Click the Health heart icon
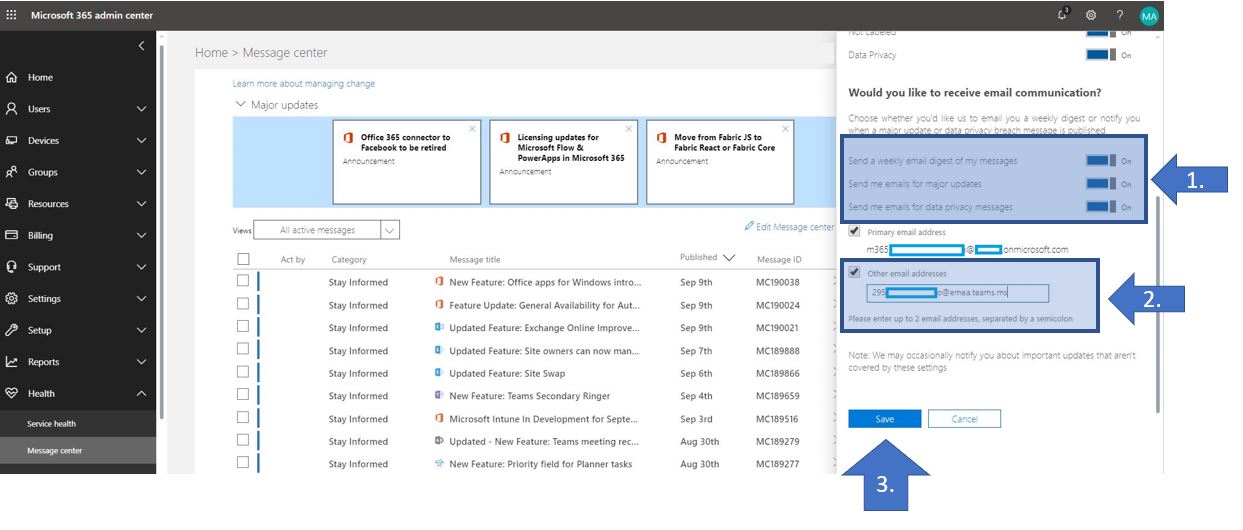The width and height of the screenshot is (1243, 530). (x=12, y=393)
